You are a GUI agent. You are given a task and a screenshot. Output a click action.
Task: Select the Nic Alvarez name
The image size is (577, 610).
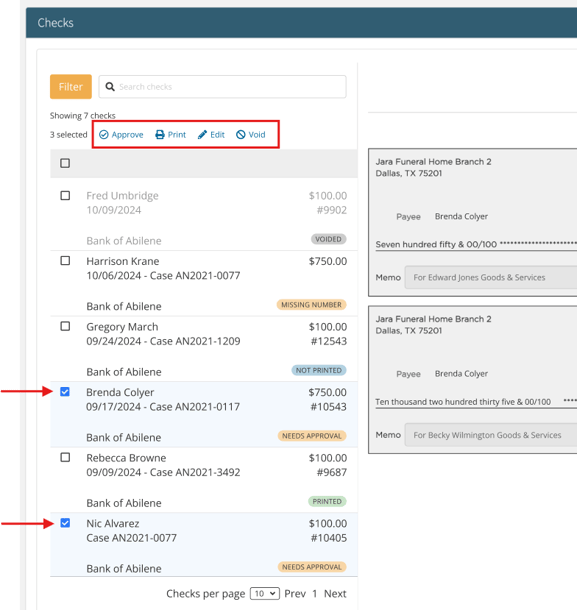click(x=113, y=524)
